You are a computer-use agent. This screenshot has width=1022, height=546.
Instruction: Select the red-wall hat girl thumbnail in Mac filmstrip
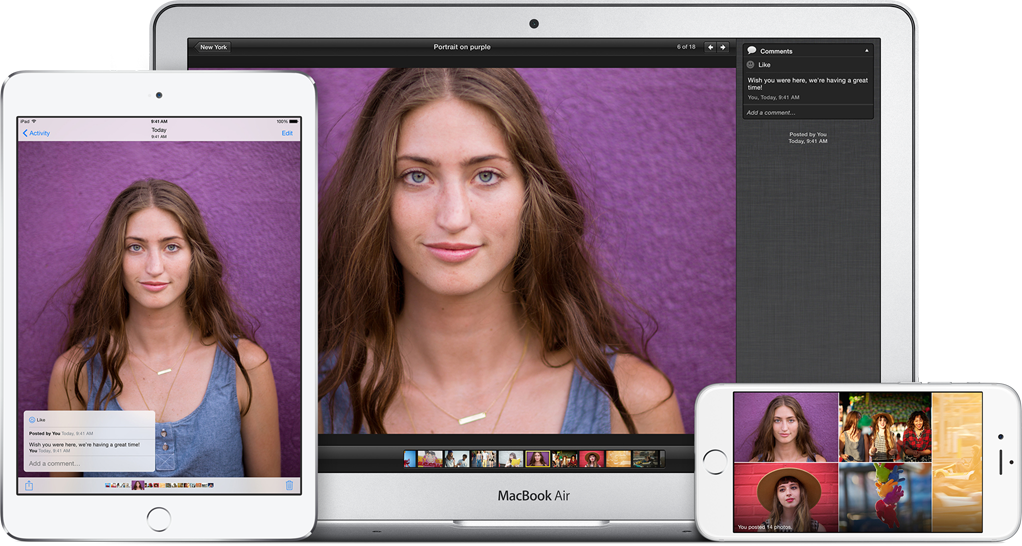591,459
